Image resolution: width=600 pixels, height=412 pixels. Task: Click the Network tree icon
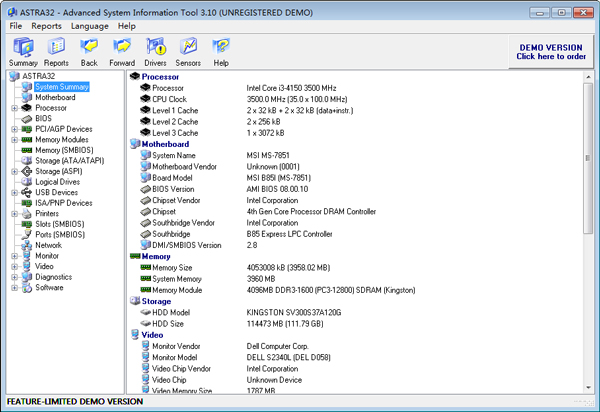pyautogui.click(x=26, y=245)
